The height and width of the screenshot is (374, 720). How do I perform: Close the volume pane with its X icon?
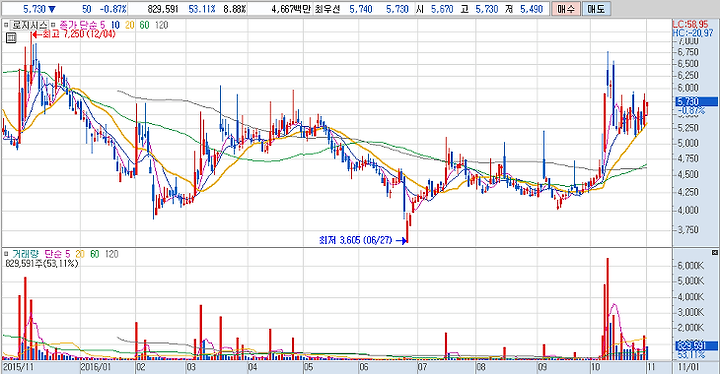[x=714, y=253]
